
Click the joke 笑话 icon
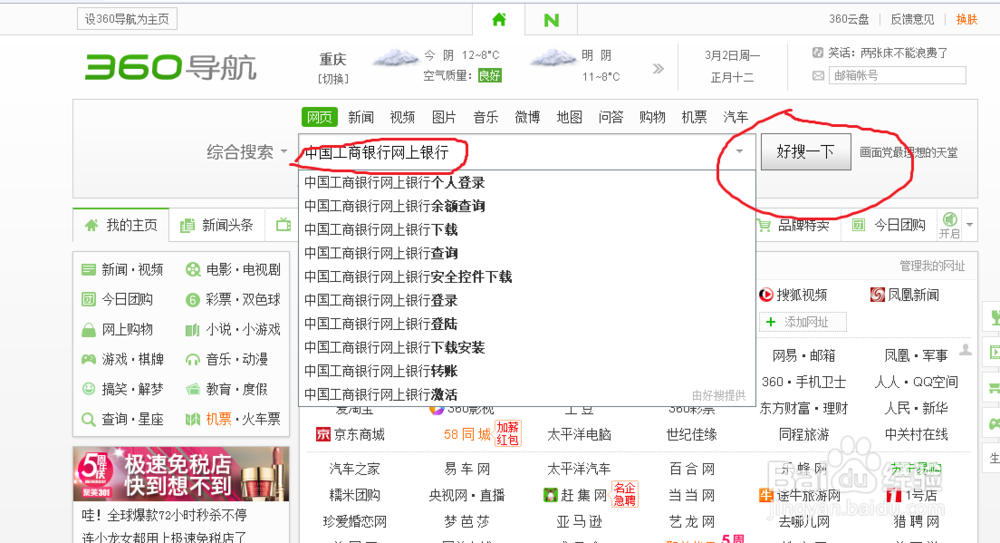[818, 53]
